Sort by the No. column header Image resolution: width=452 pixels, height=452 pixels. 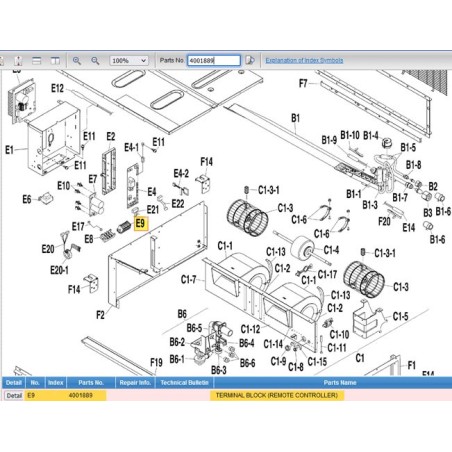(35, 383)
